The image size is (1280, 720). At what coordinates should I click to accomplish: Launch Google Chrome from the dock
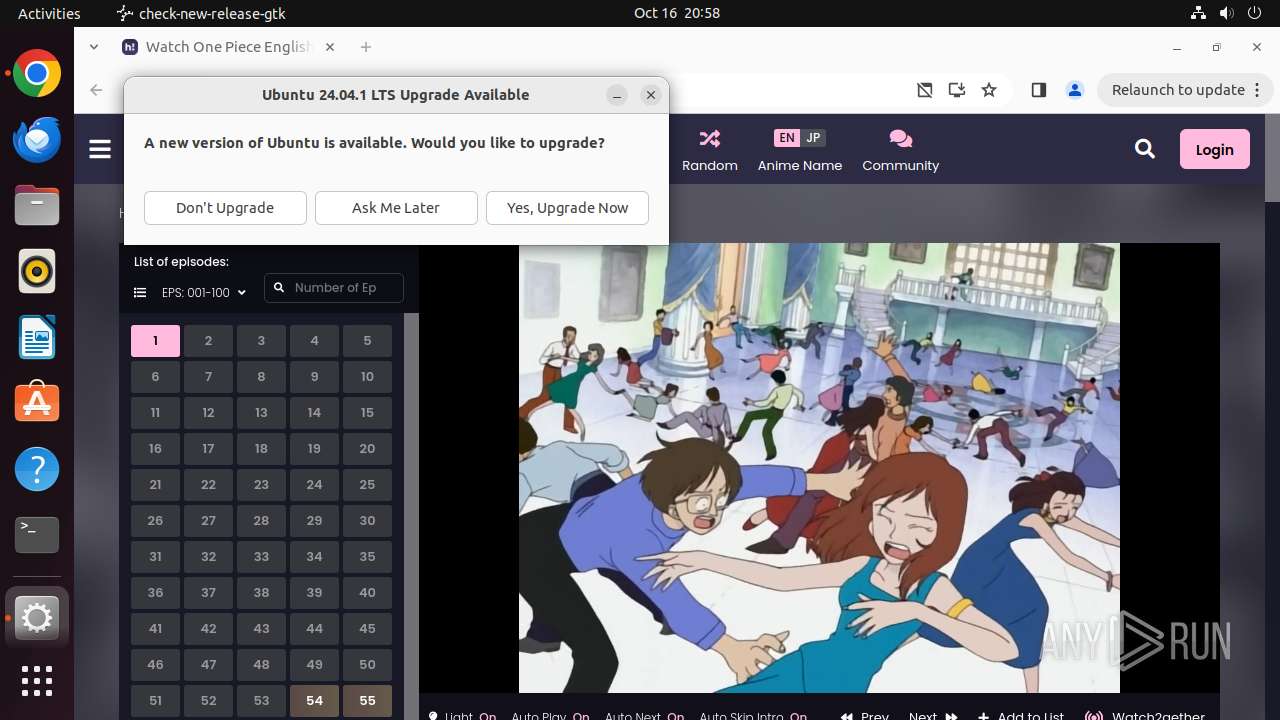(x=37, y=74)
